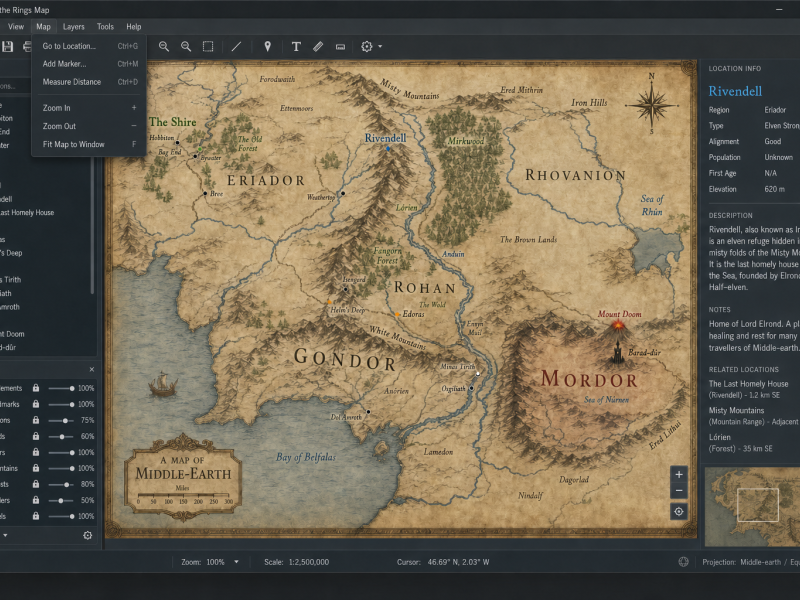Click the Mount Doom volcano icon

(618, 327)
